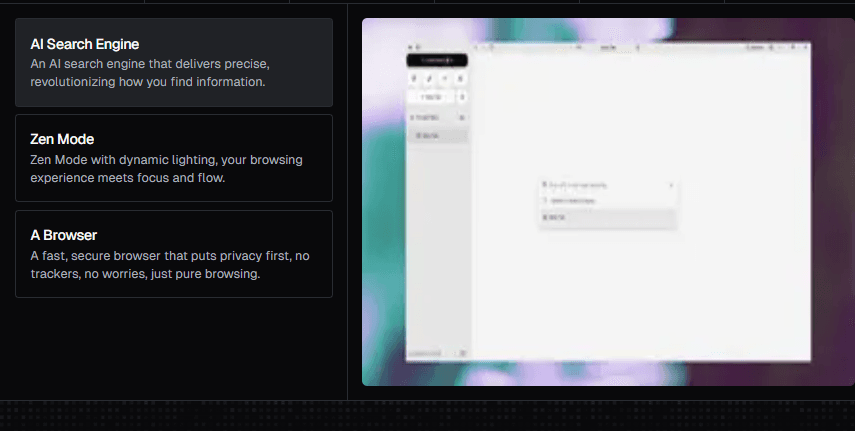This screenshot has height=431, width=855.
Task: Click the fourth icon in the preview sidebar icon row
Action: point(460,78)
